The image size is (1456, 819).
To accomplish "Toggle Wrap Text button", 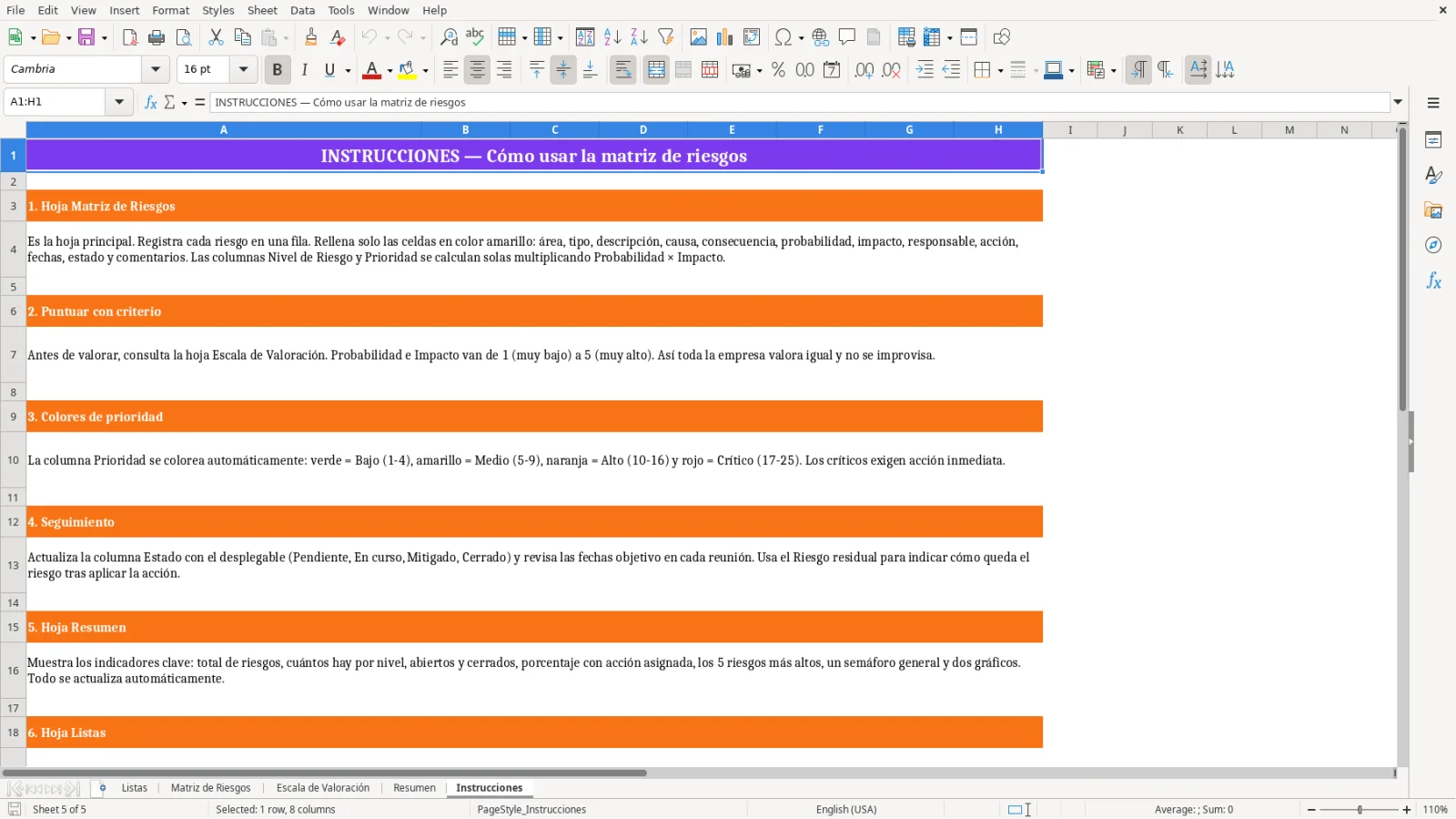I will [623, 70].
